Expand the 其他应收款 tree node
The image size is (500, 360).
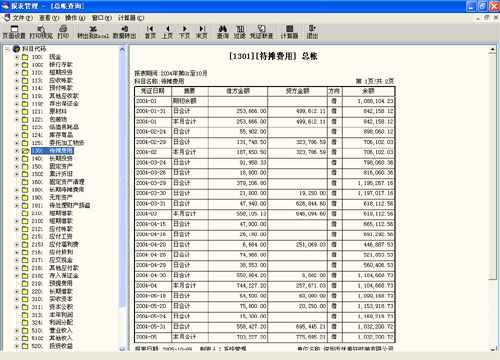click(16, 96)
